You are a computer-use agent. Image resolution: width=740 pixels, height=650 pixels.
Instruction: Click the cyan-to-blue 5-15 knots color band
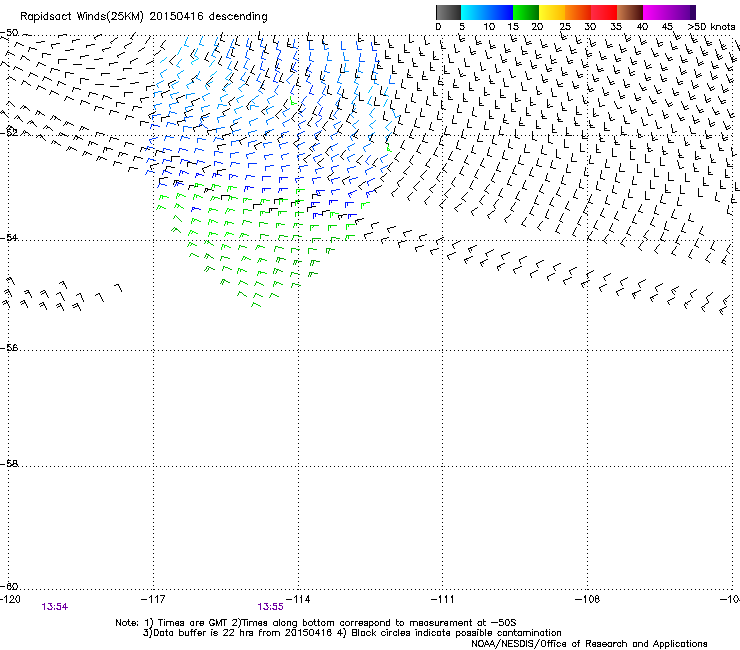[x=487, y=12]
